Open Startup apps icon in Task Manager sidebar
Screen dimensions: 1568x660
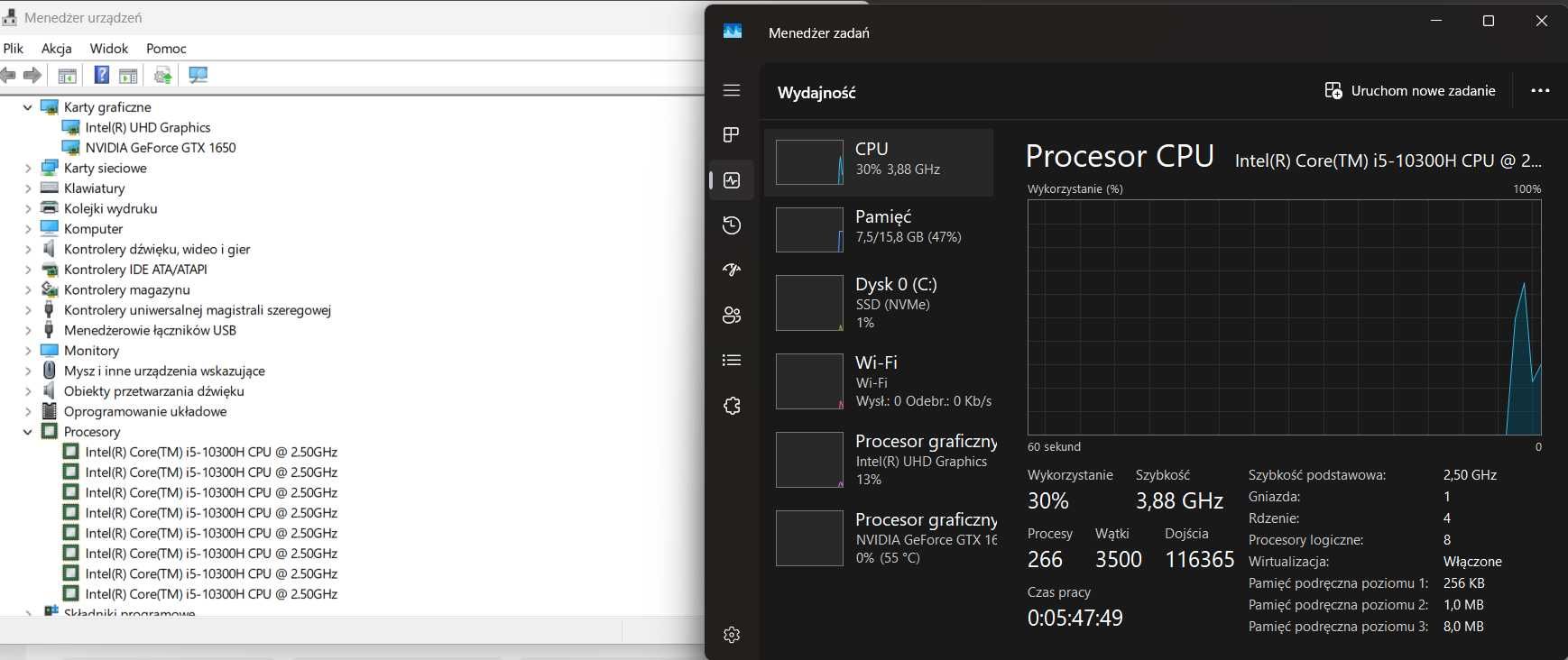click(732, 270)
